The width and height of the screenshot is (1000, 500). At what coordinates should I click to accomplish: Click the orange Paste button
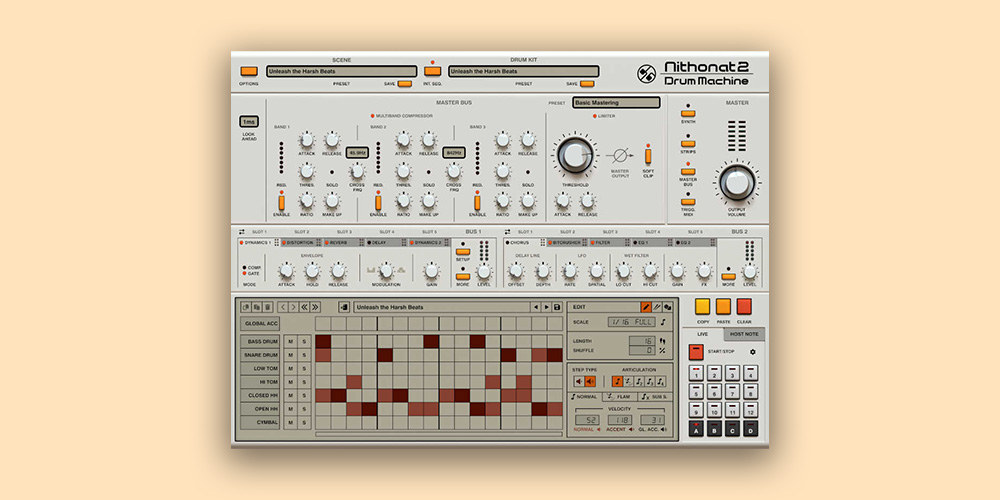click(723, 307)
